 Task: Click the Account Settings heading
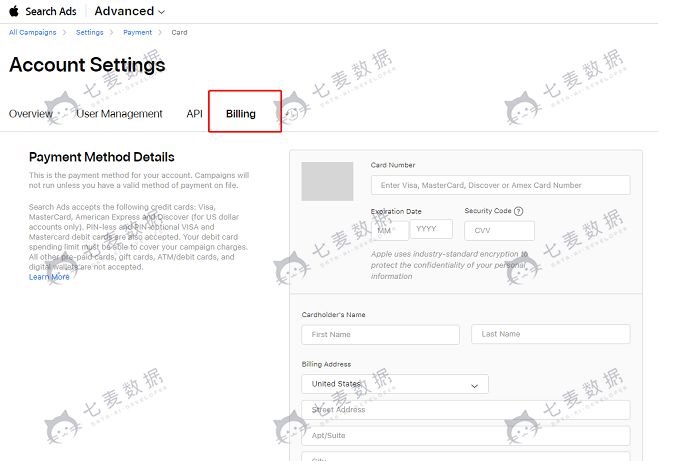(x=87, y=65)
